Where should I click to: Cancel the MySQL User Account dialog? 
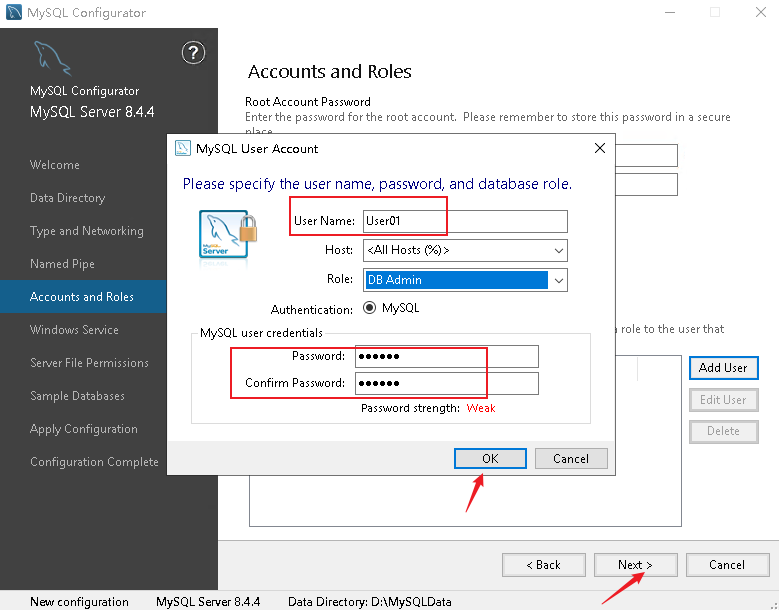571,458
